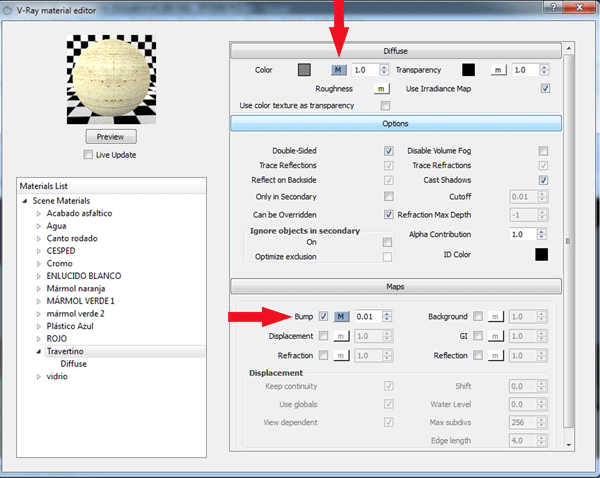Select MÁRMOL VERDE 1 material

pyautogui.click(x=80, y=301)
